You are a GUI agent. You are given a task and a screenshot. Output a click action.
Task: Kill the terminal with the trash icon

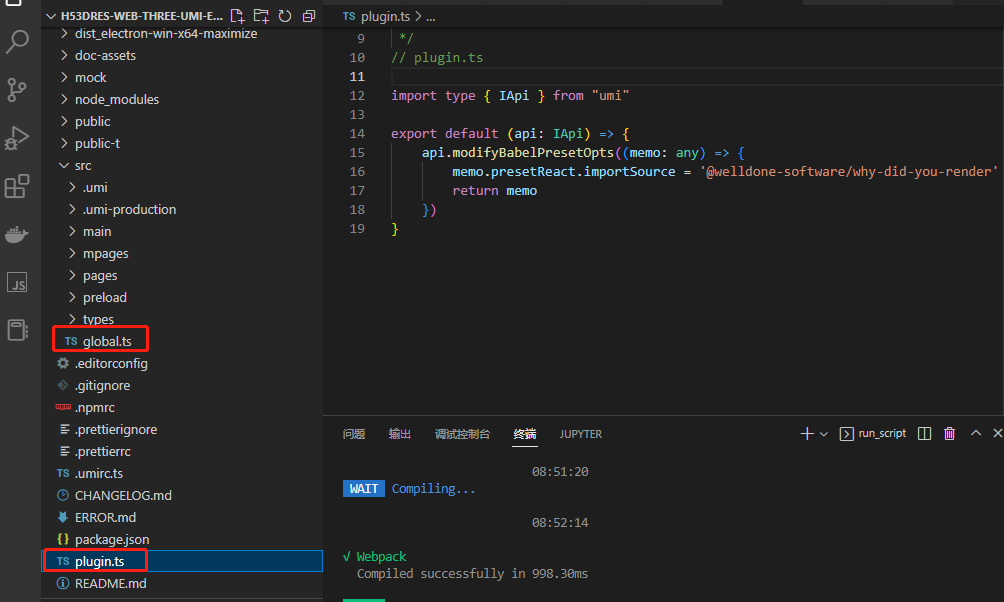point(949,432)
